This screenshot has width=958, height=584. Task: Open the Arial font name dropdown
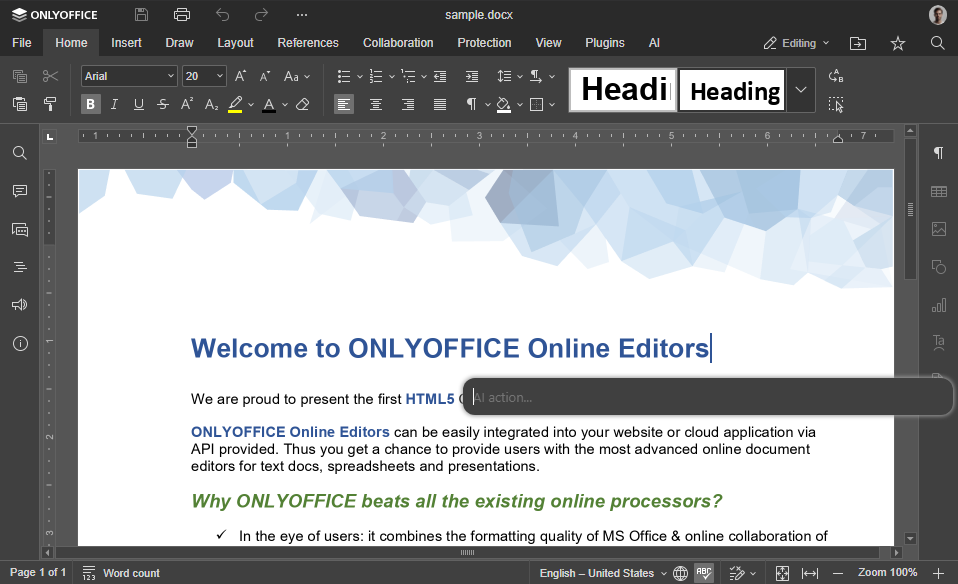point(129,76)
